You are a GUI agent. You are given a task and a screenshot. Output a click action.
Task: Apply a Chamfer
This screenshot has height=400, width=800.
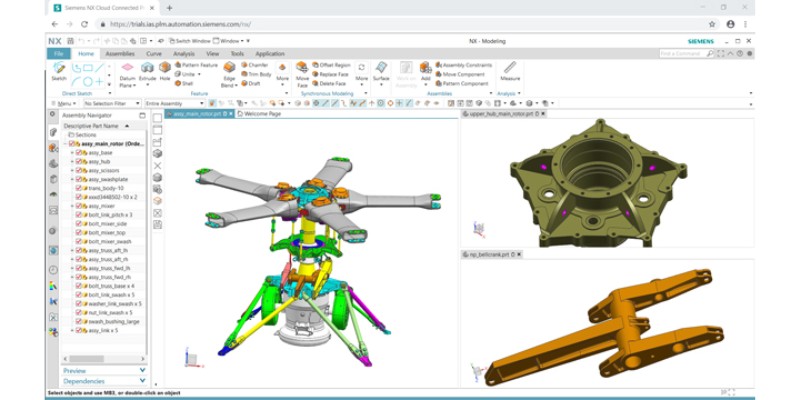click(x=255, y=65)
